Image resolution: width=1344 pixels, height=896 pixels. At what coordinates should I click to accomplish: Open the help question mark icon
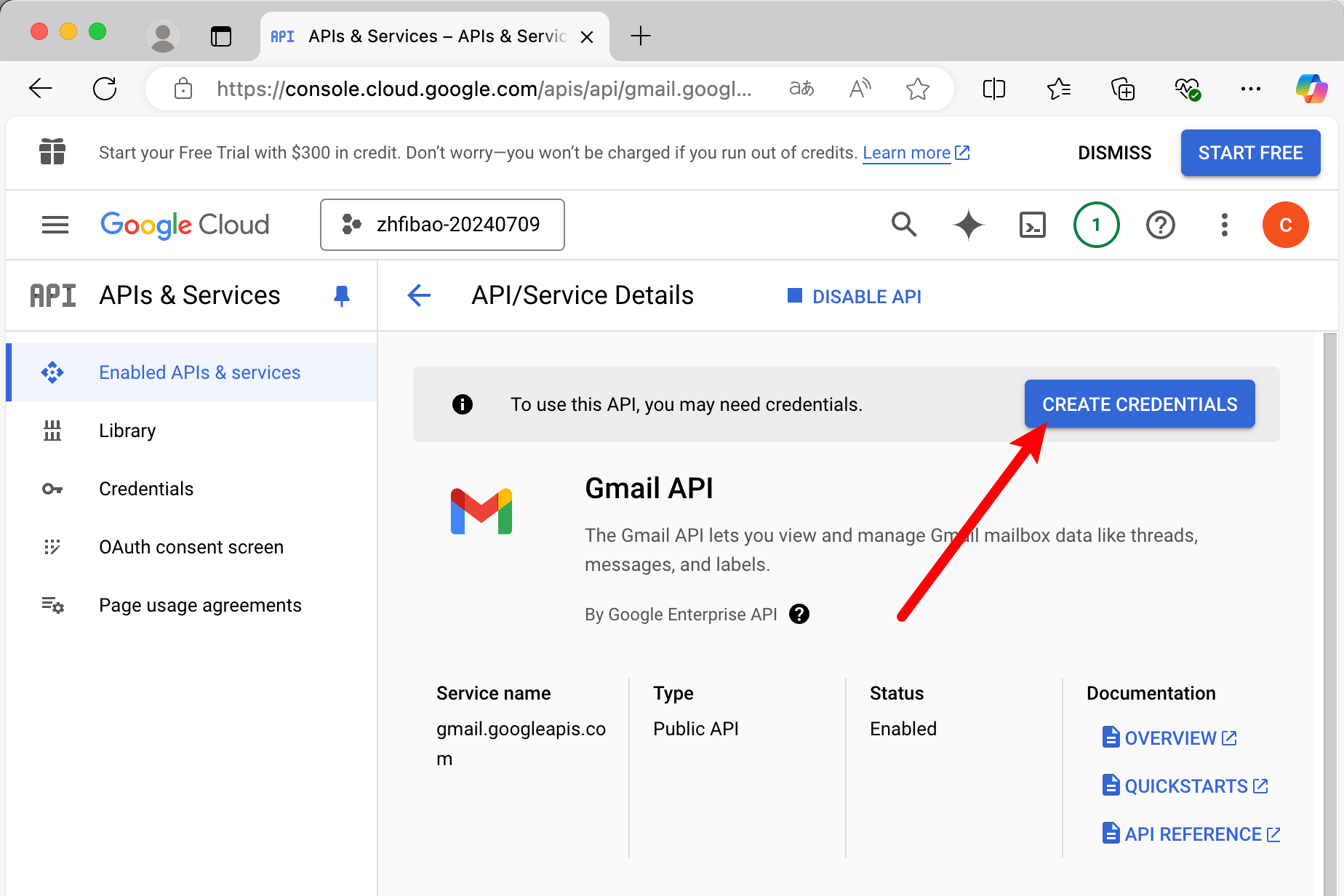[1161, 225]
